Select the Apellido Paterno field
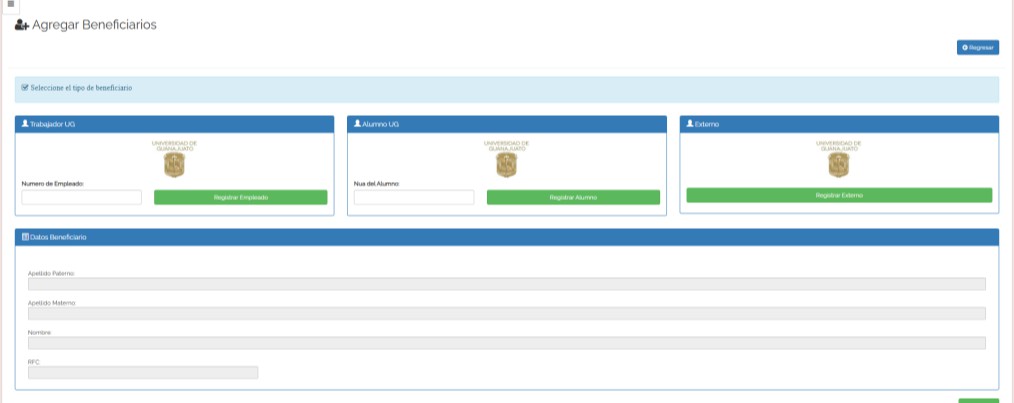 click(506, 284)
